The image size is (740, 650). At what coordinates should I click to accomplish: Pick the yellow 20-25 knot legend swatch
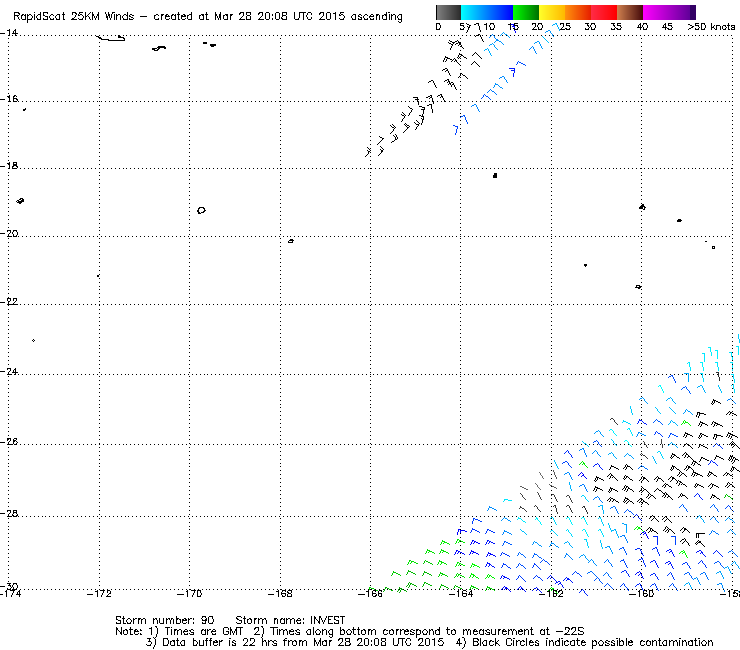(x=552, y=12)
